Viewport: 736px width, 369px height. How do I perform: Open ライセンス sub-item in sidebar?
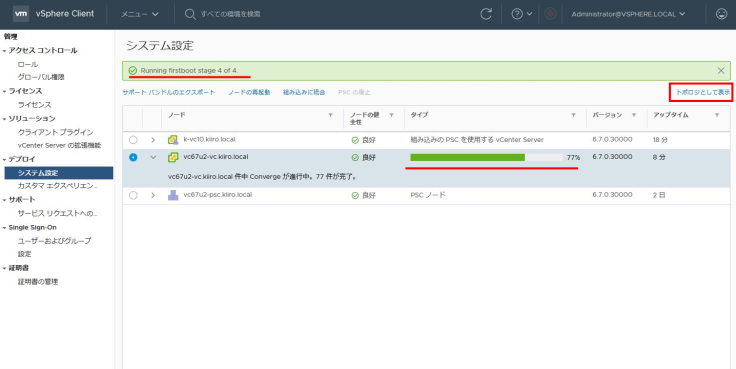pyautogui.click(x=34, y=105)
